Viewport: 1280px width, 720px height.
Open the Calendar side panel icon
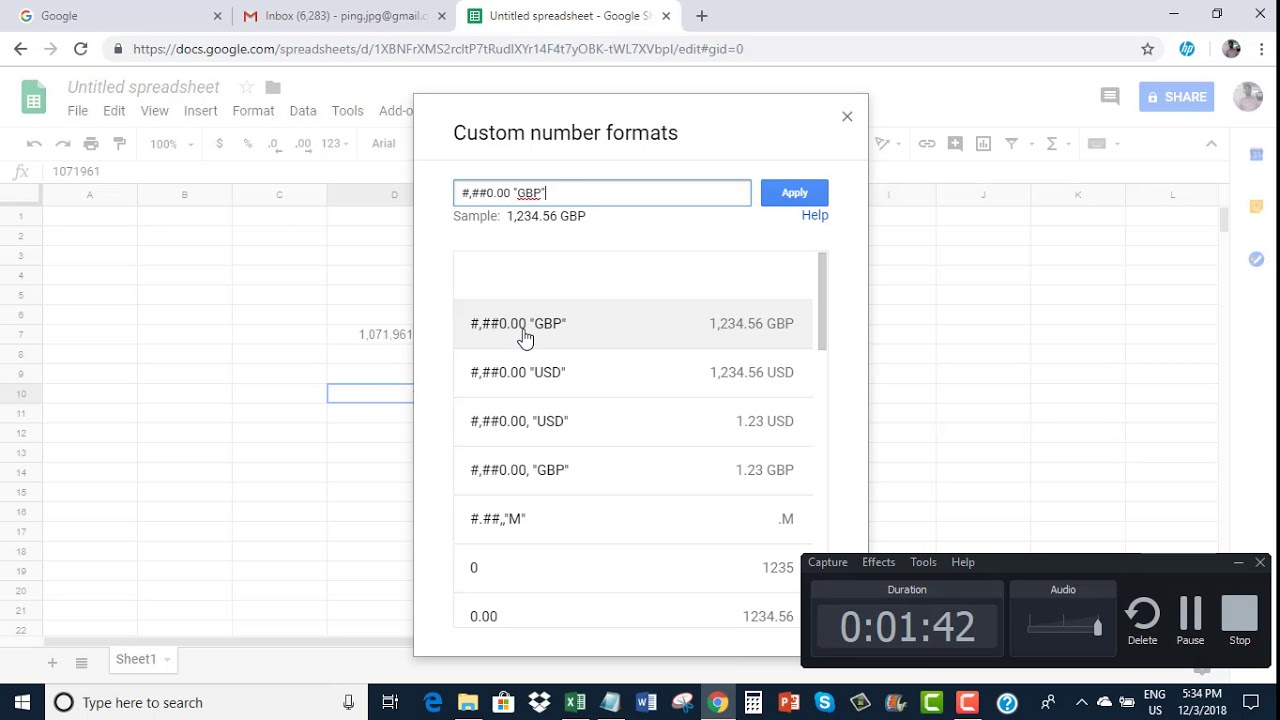click(x=1256, y=154)
